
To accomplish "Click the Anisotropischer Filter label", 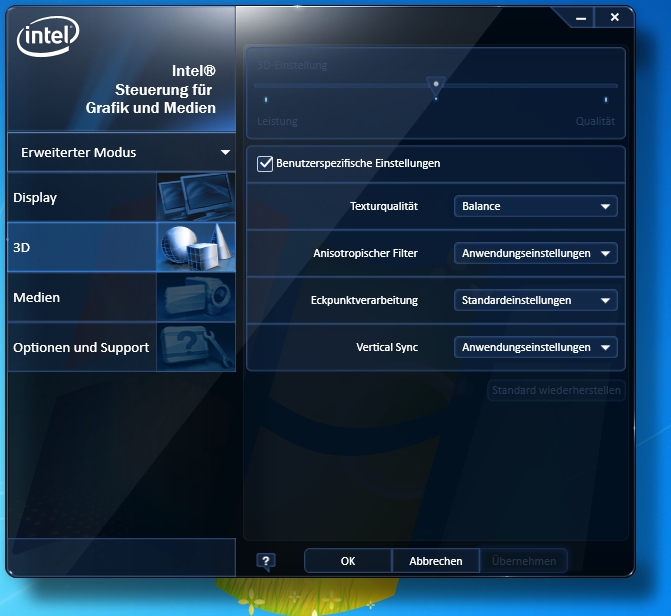I will (x=365, y=253).
